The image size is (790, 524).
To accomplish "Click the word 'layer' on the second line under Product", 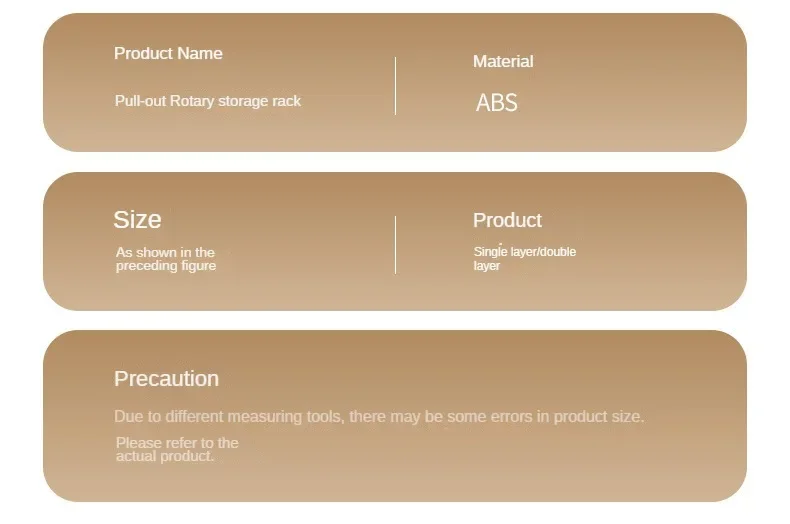I will [x=487, y=266].
